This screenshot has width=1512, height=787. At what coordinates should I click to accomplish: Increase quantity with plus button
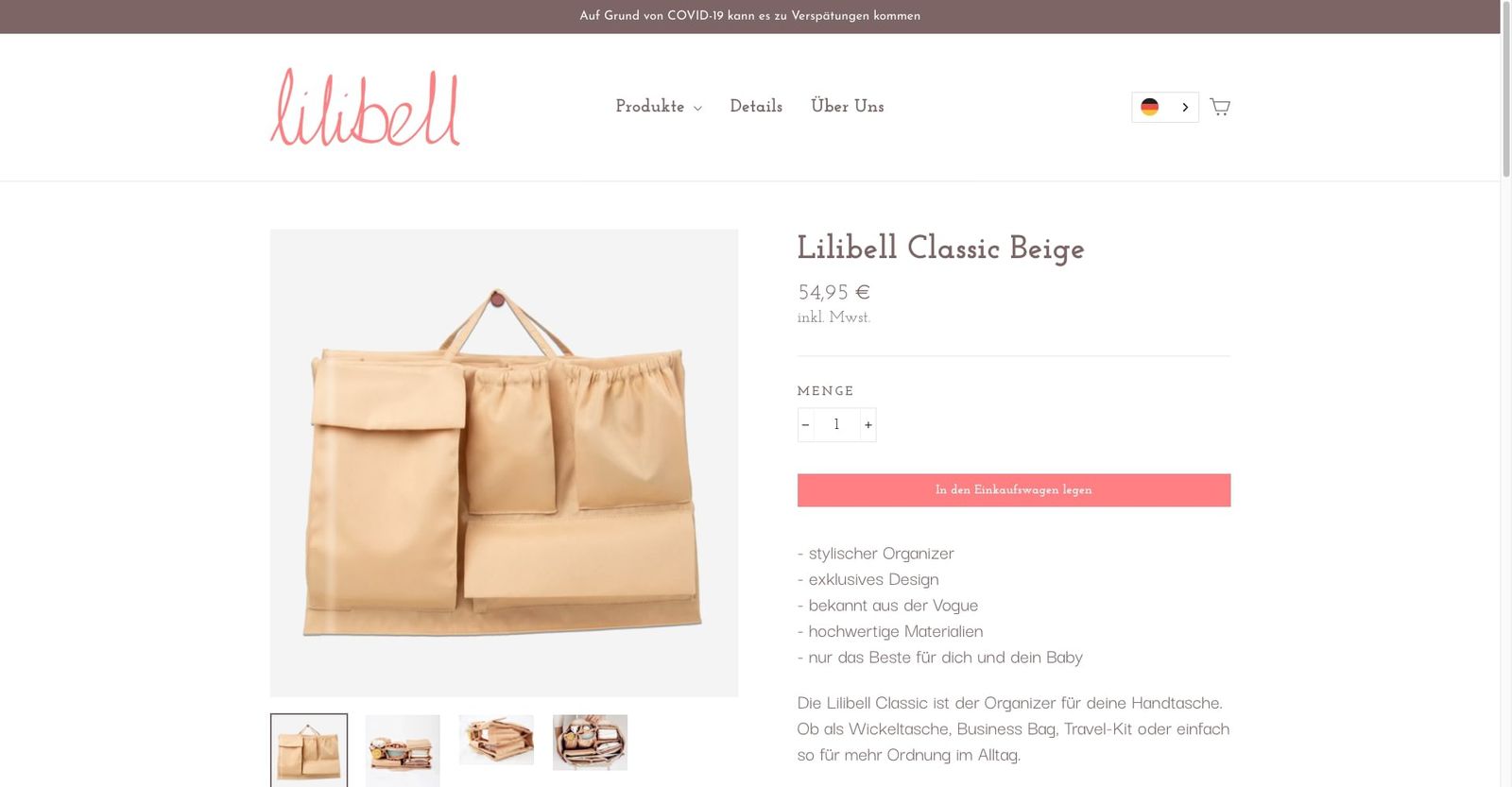868,425
